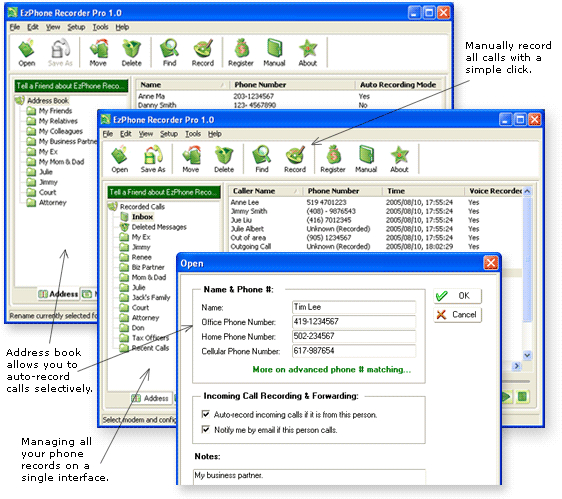
Task: Toggle auto-record incoming calls checkbox
Action: point(206,414)
